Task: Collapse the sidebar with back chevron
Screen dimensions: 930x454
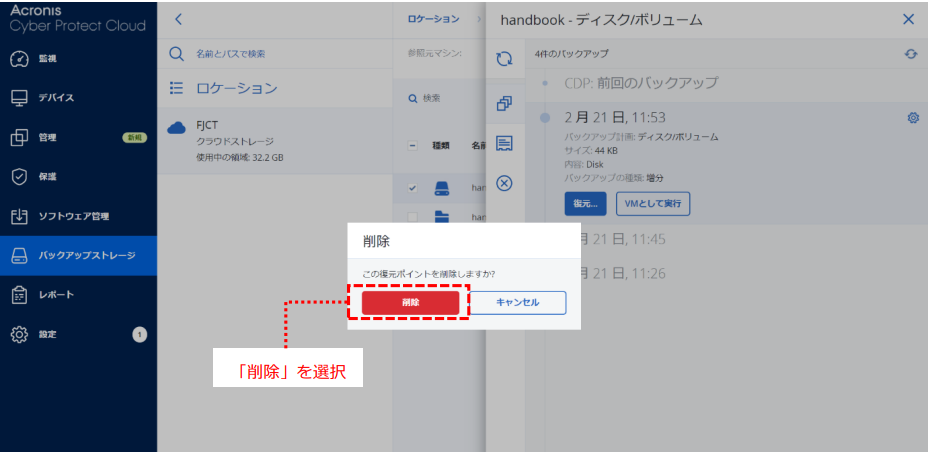Action: pyautogui.click(x=178, y=19)
